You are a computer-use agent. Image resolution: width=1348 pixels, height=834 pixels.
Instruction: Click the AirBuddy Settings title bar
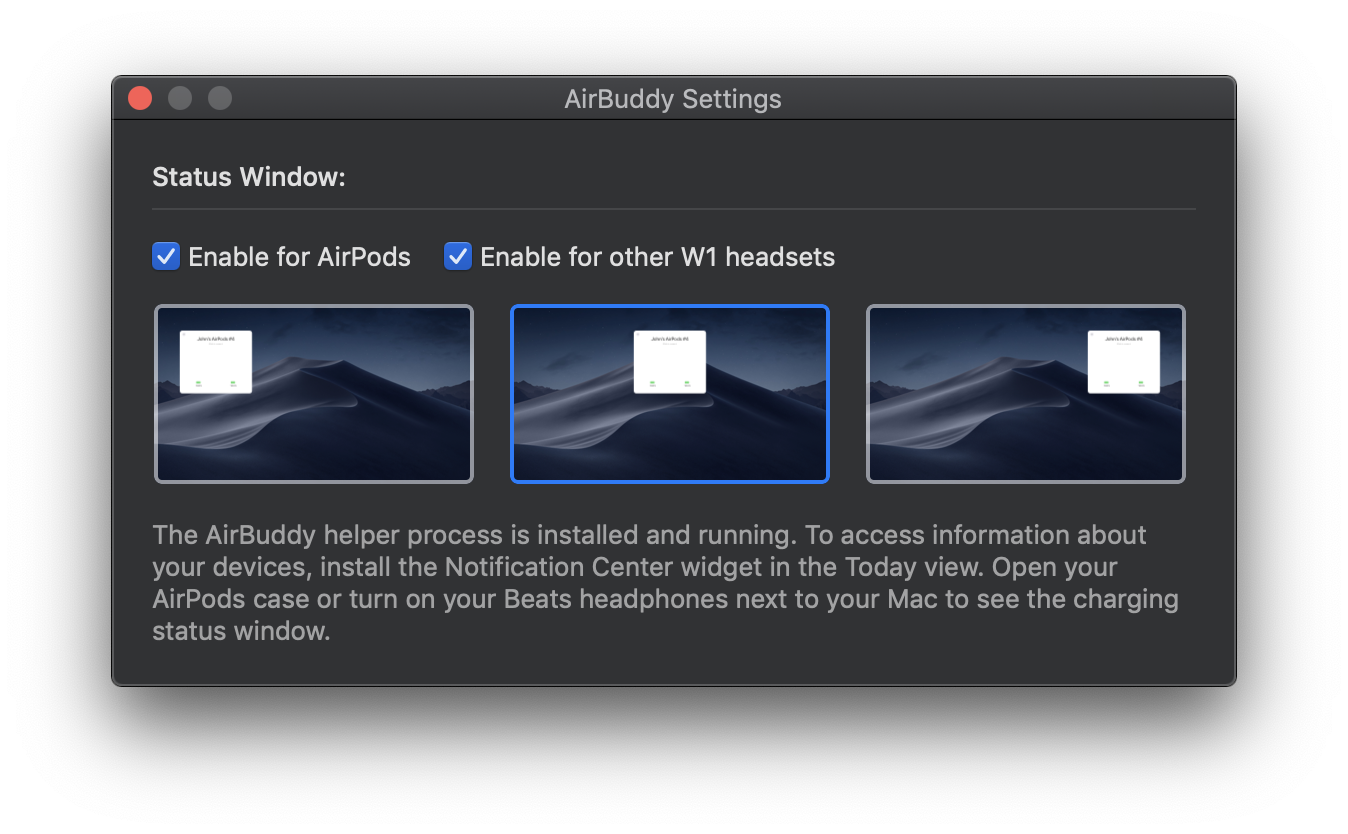pyautogui.click(x=672, y=98)
